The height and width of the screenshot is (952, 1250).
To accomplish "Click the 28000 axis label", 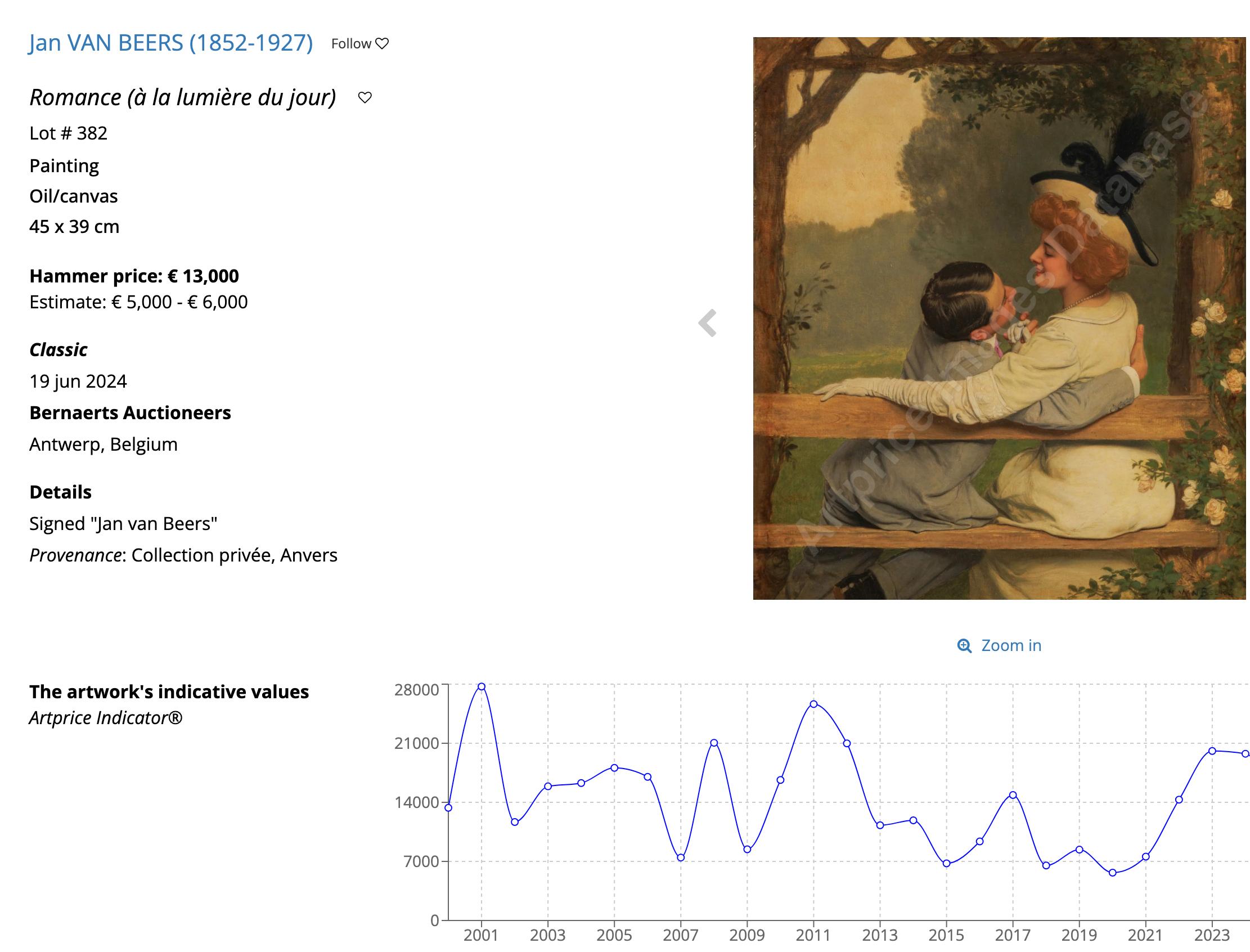I will (x=416, y=690).
